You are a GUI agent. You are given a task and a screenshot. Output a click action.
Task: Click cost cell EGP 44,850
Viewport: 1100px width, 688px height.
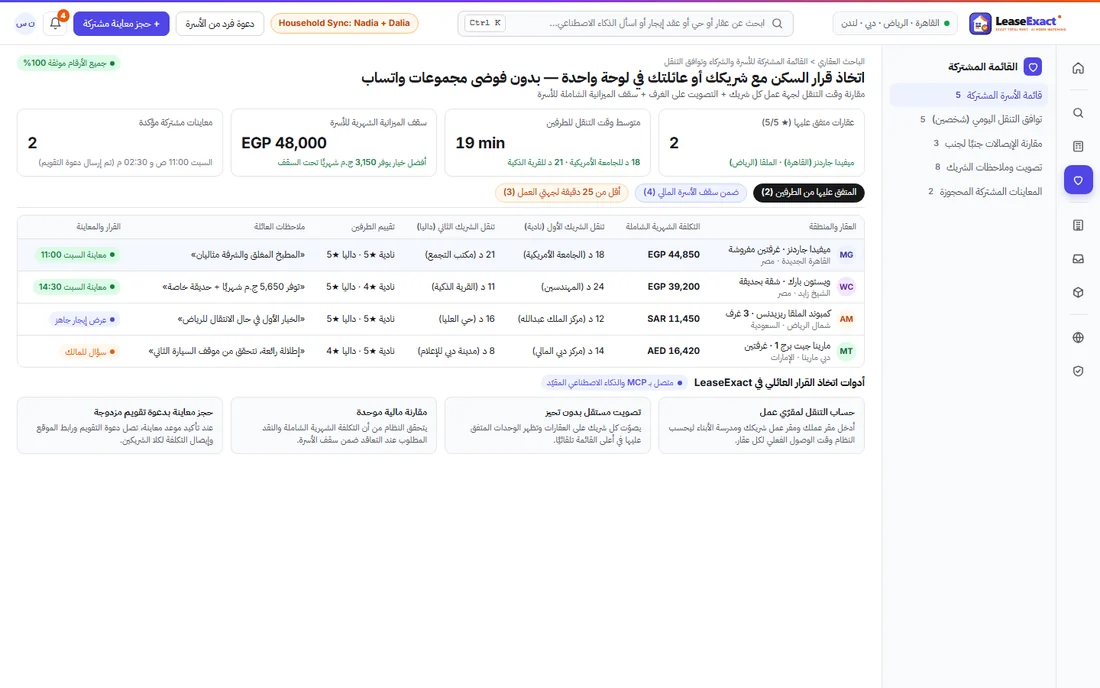point(673,255)
